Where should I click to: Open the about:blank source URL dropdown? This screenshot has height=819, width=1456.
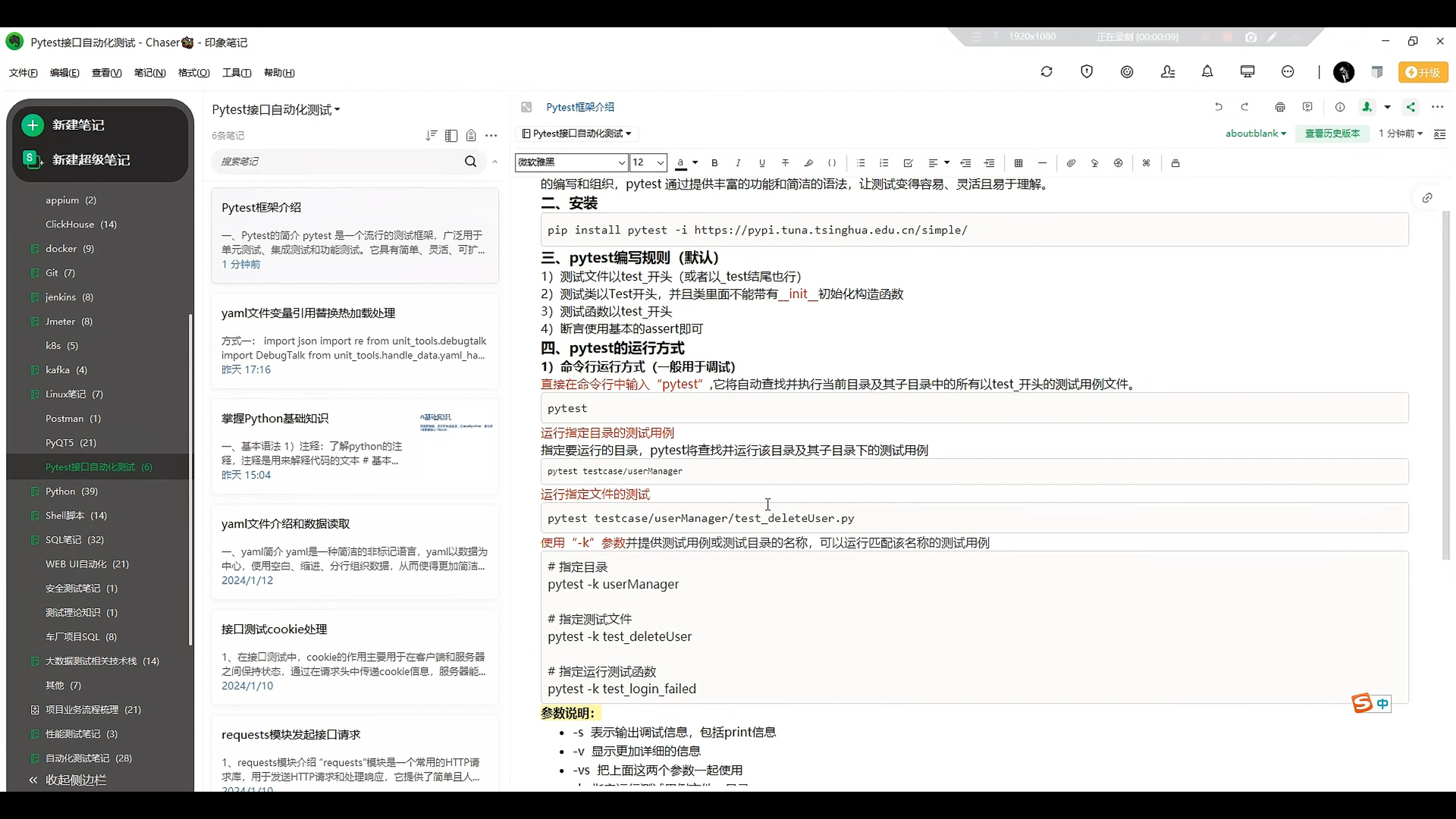pyautogui.click(x=1256, y=133)
